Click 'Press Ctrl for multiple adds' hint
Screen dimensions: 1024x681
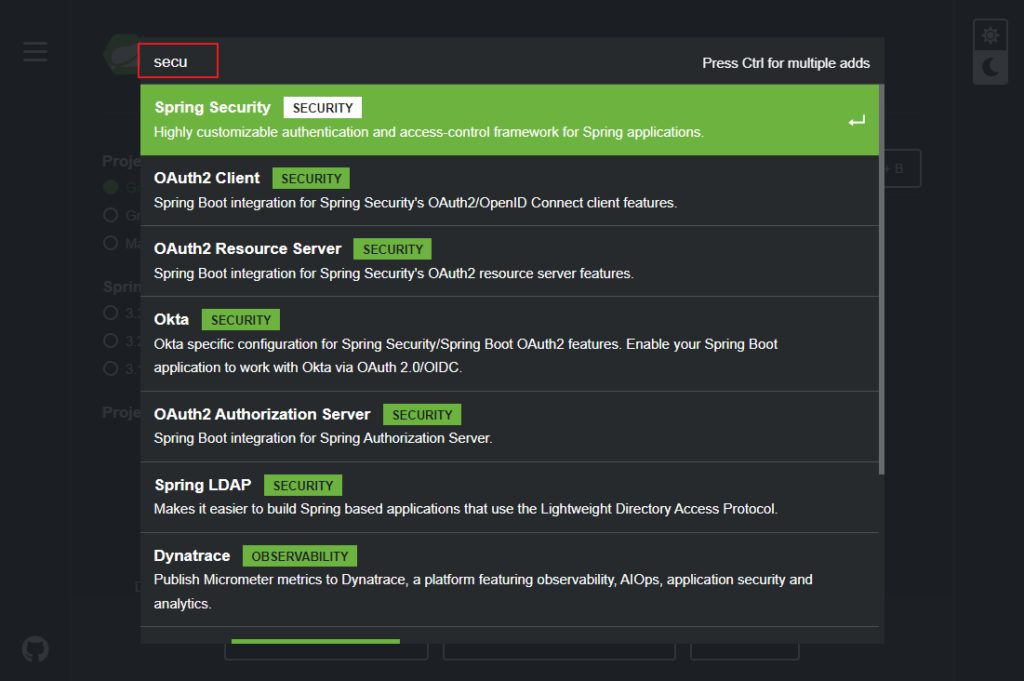(786, 63)
